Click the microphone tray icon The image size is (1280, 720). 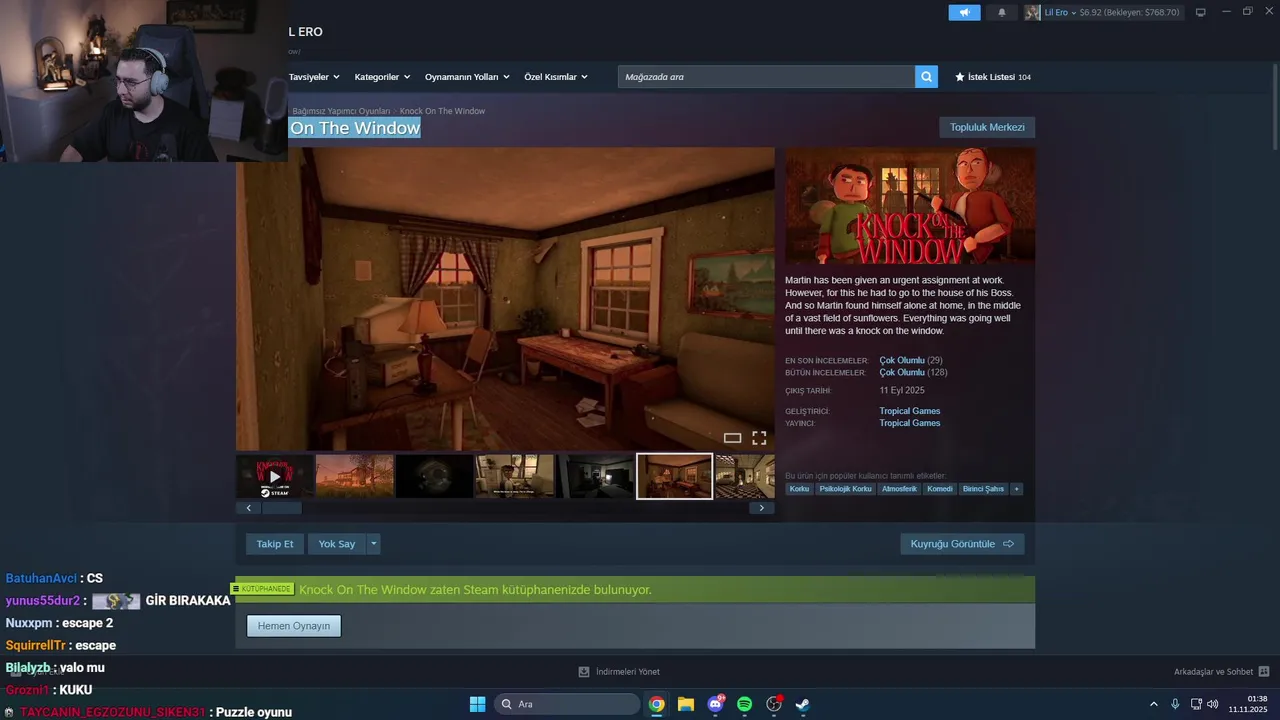1175,704
